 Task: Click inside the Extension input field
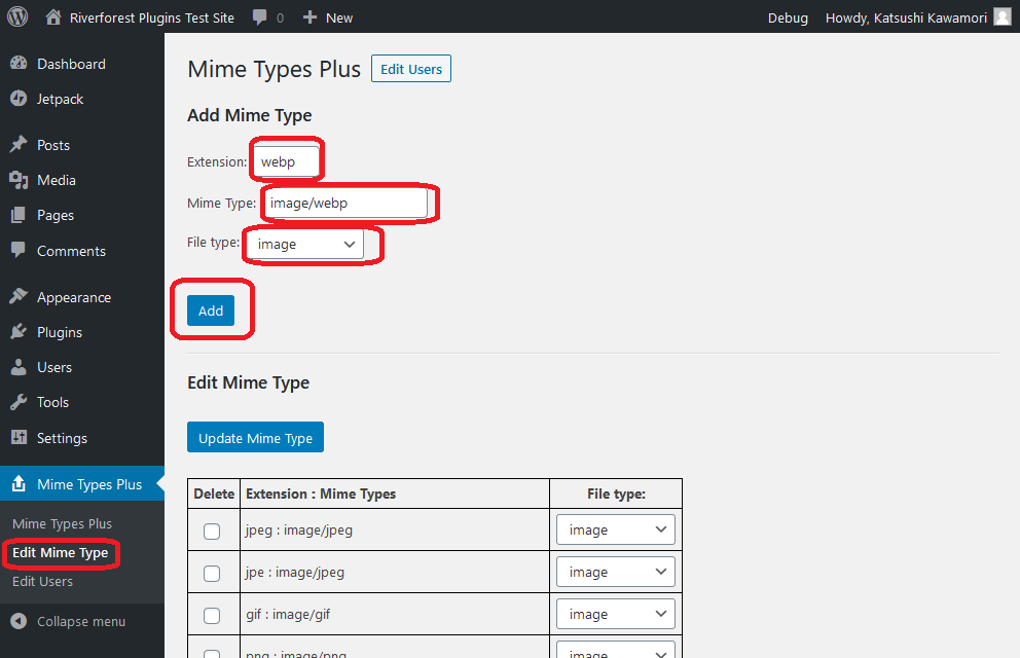pos(286,160)
